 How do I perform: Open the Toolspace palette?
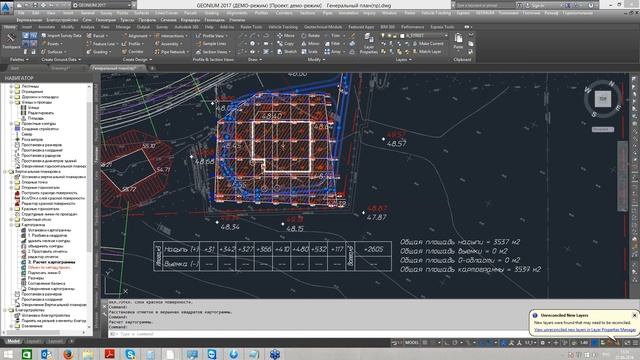pos(11,41)
